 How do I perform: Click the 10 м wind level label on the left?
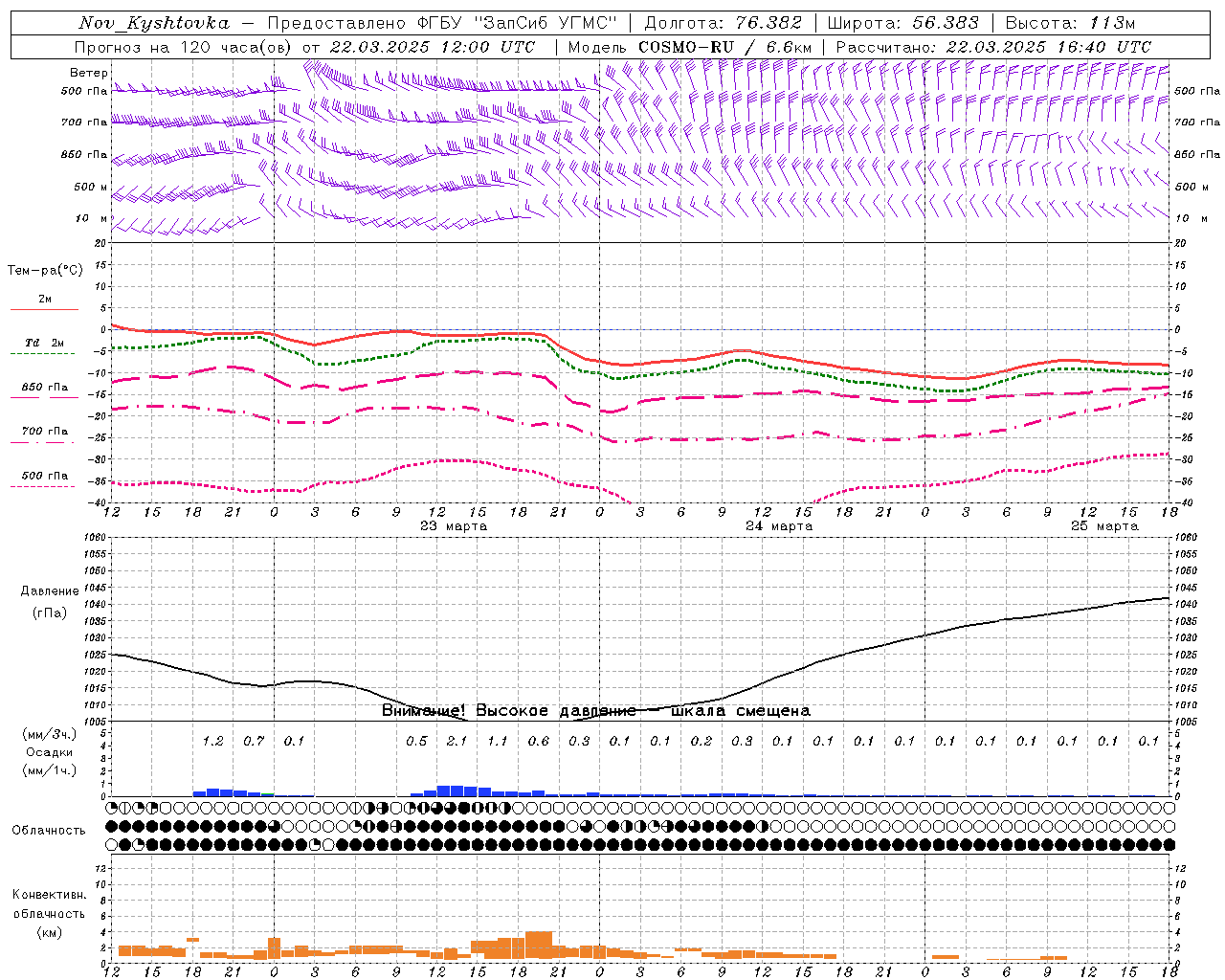pos(92,218)
